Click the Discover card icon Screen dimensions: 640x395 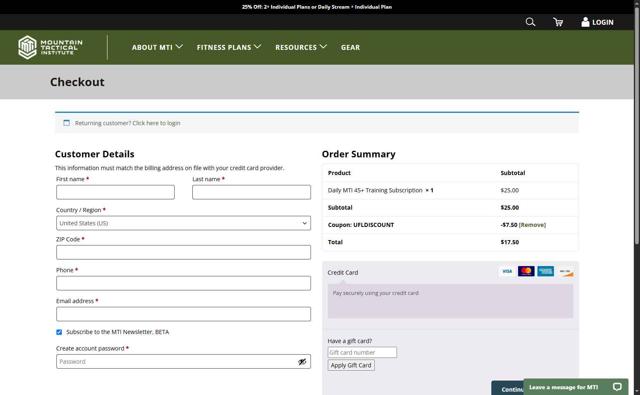(x=565, y=271)
